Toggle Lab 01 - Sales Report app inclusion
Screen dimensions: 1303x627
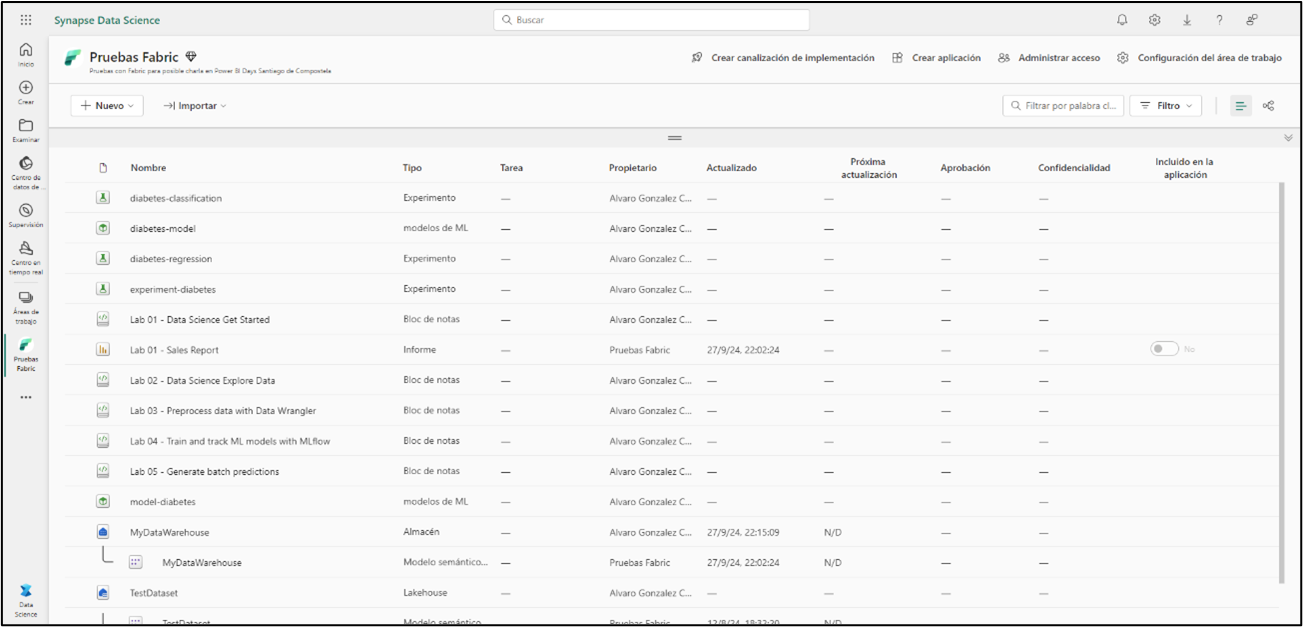pos(1164,349)
